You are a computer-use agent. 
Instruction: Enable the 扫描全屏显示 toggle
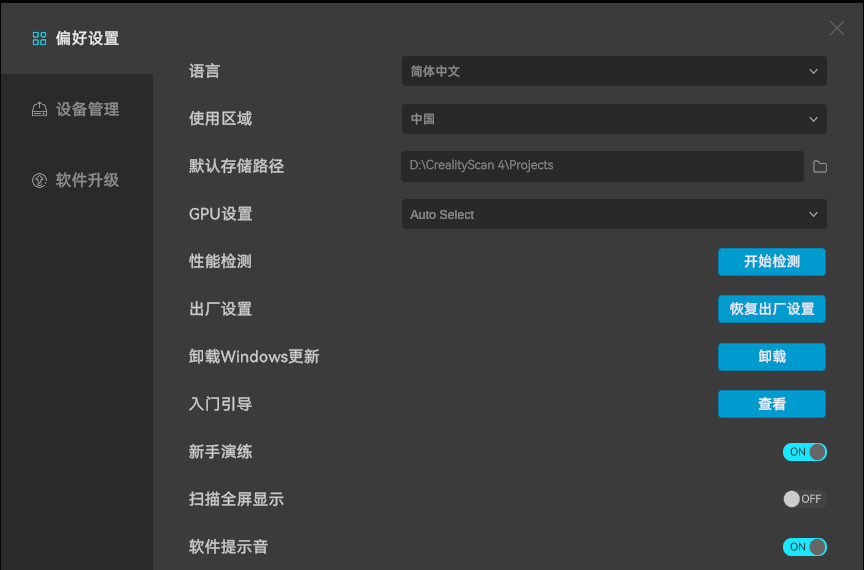pos(804,499)
